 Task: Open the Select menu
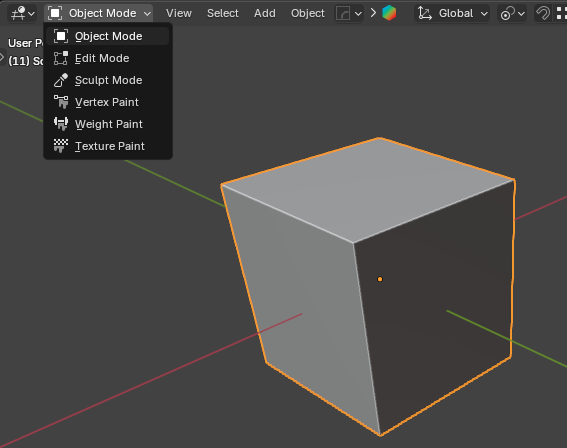coord(222,13)
